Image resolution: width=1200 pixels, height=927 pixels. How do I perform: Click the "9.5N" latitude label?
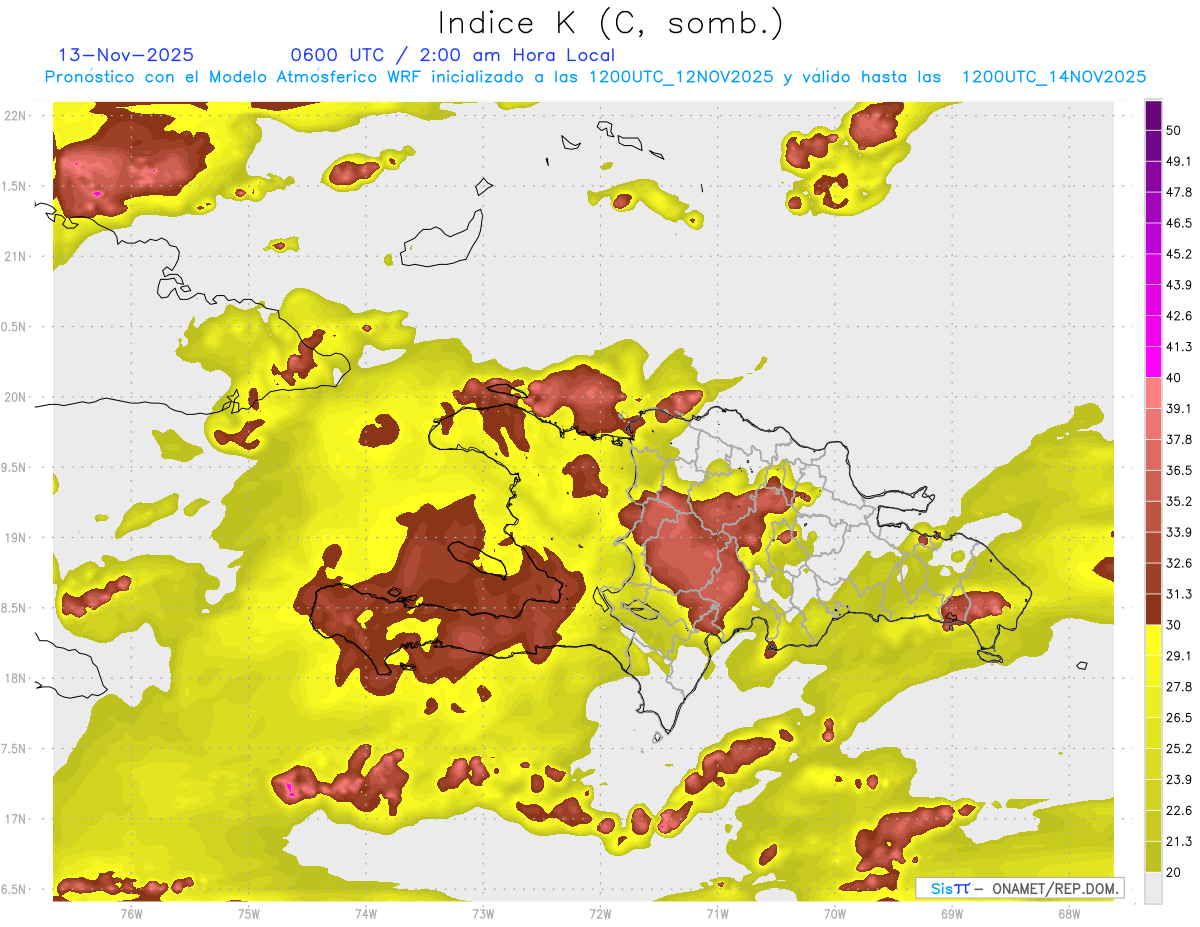tap(13, 467)
